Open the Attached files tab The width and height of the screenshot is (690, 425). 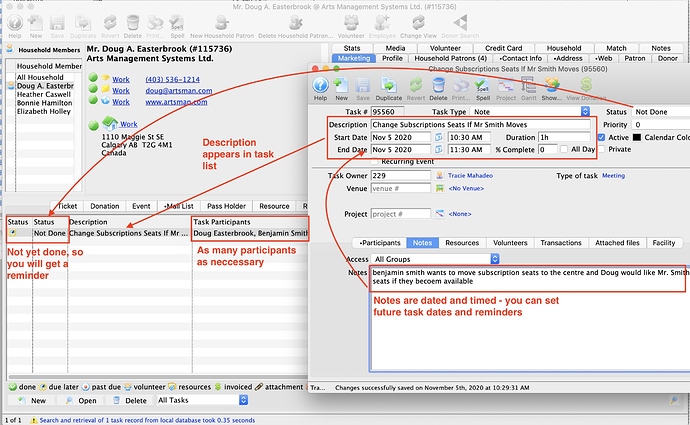(x=617, y=242)
